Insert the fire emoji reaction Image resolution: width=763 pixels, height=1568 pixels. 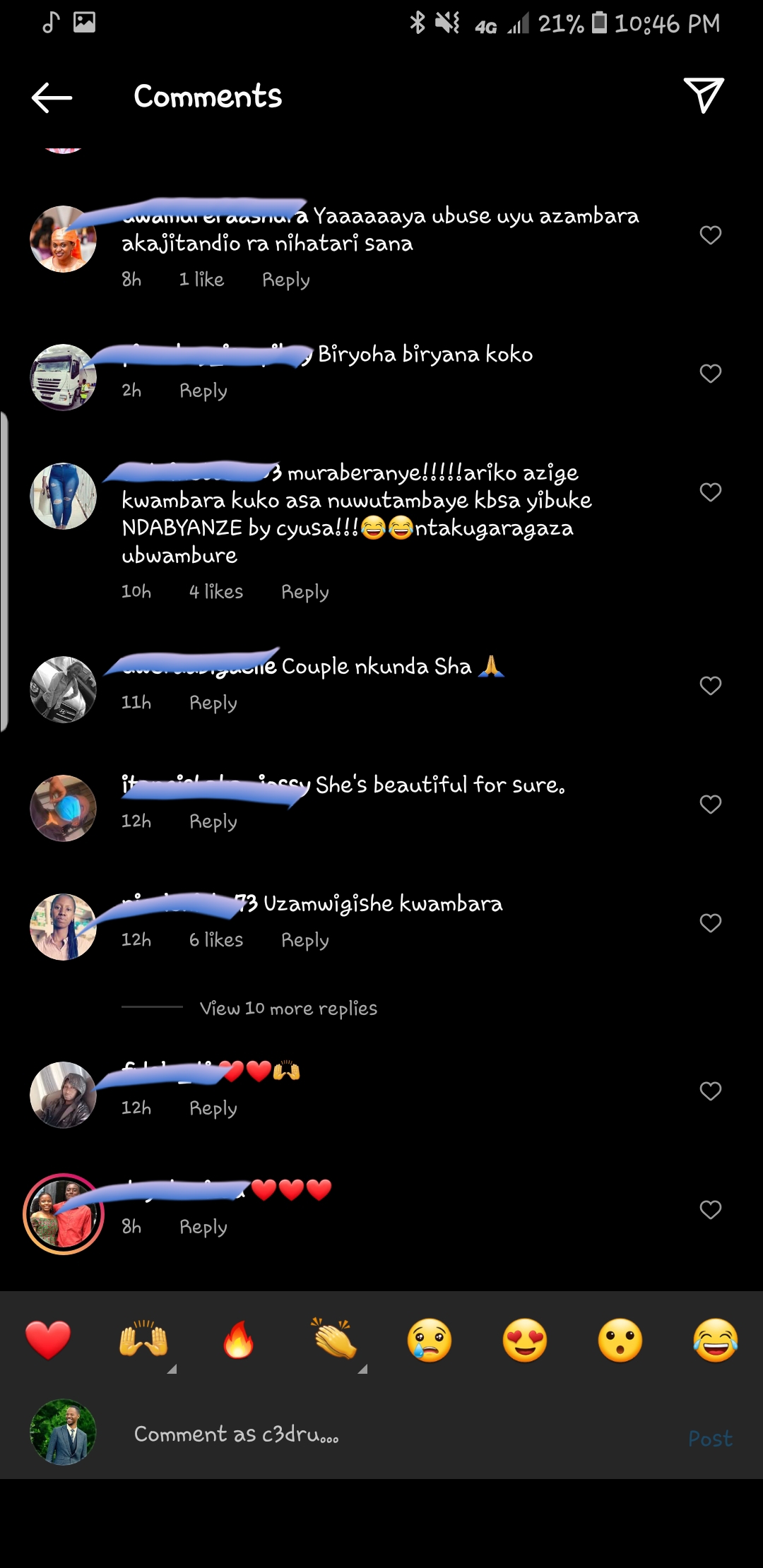click(x=239, y=1340)
